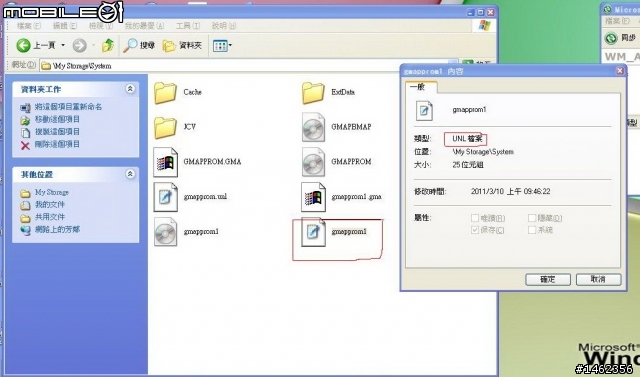640x377 pixels.
Task: Collapse the 其他位置 panel chevron
Action: [130, 174]
